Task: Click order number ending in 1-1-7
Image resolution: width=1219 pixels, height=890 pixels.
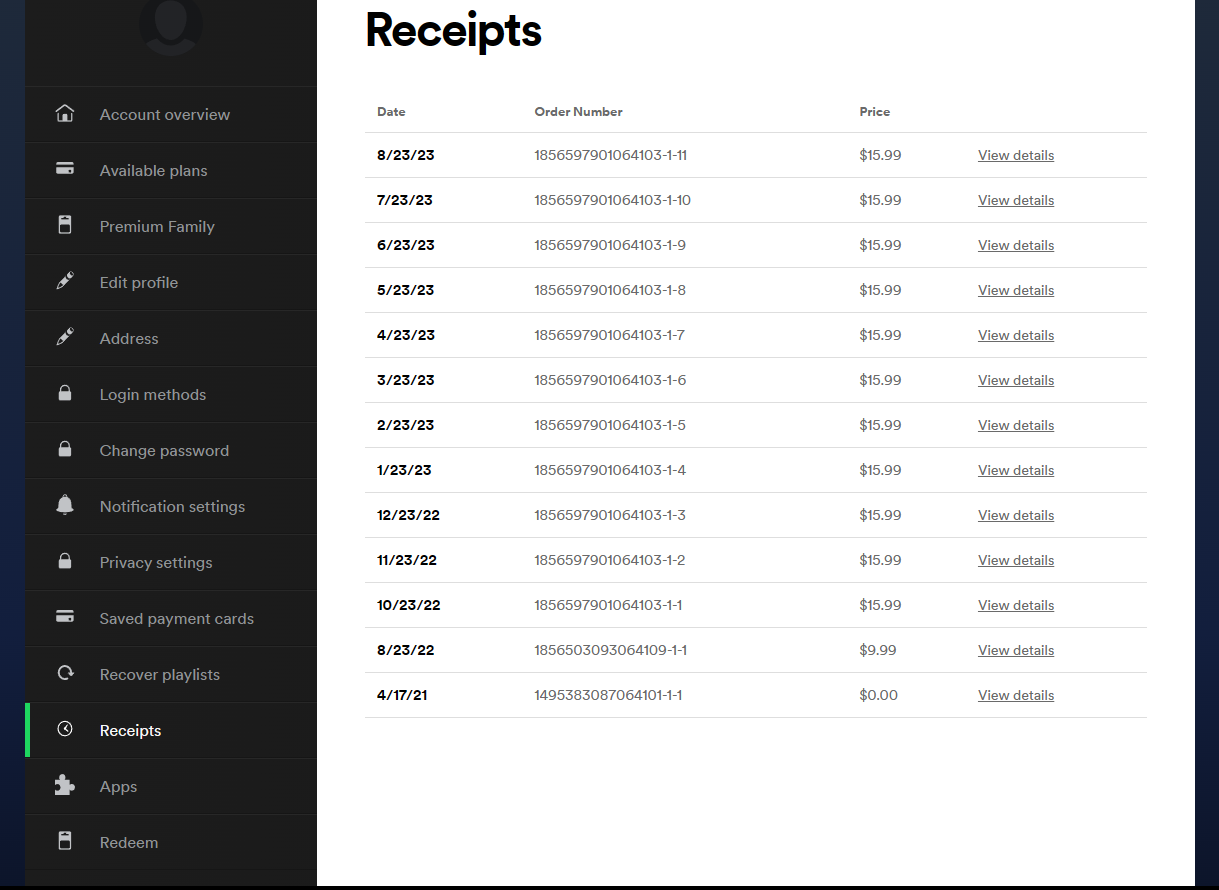Action: 609,336
